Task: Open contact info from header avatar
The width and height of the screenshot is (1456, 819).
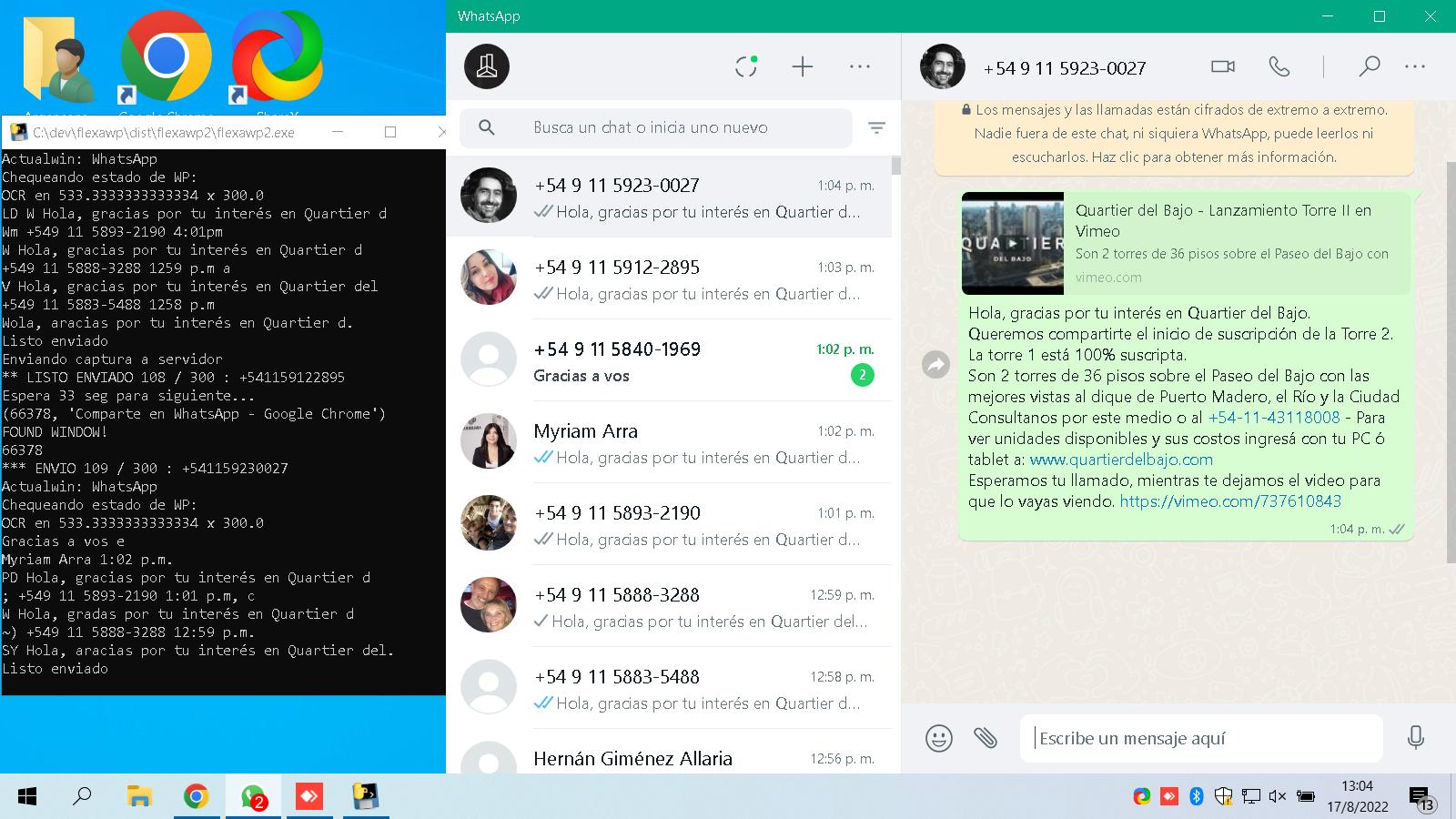Action: pos(942,66)
